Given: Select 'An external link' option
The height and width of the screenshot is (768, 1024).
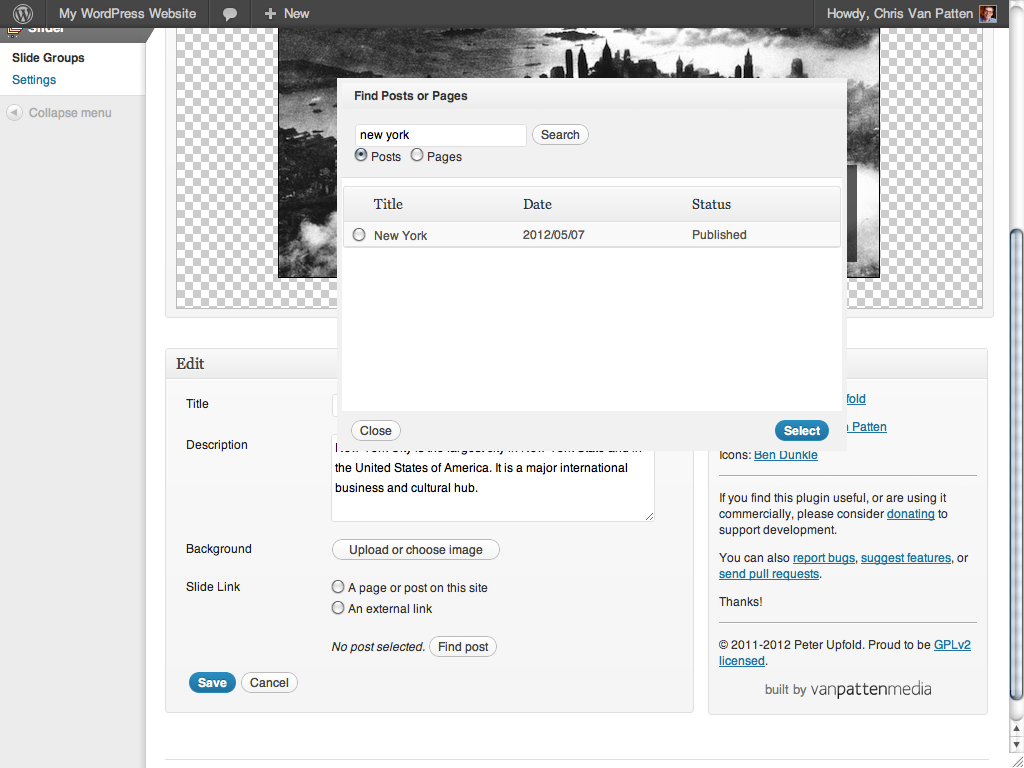Looking at the screenshot, I should point(338,608).
